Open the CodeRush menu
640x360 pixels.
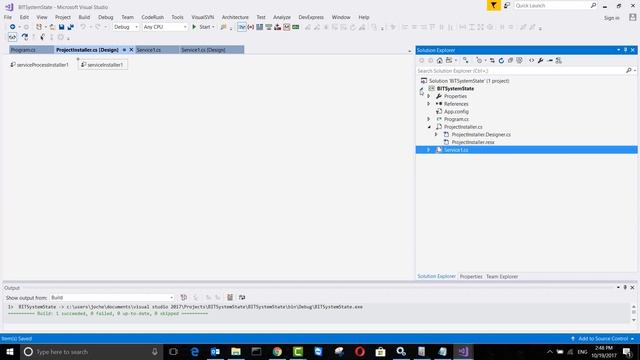152,17
